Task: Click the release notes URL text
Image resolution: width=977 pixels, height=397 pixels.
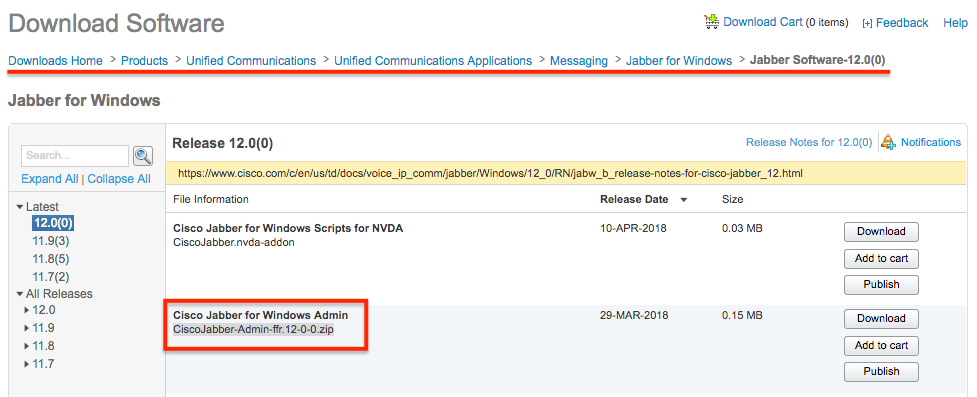Action: (x=490, y=173)
